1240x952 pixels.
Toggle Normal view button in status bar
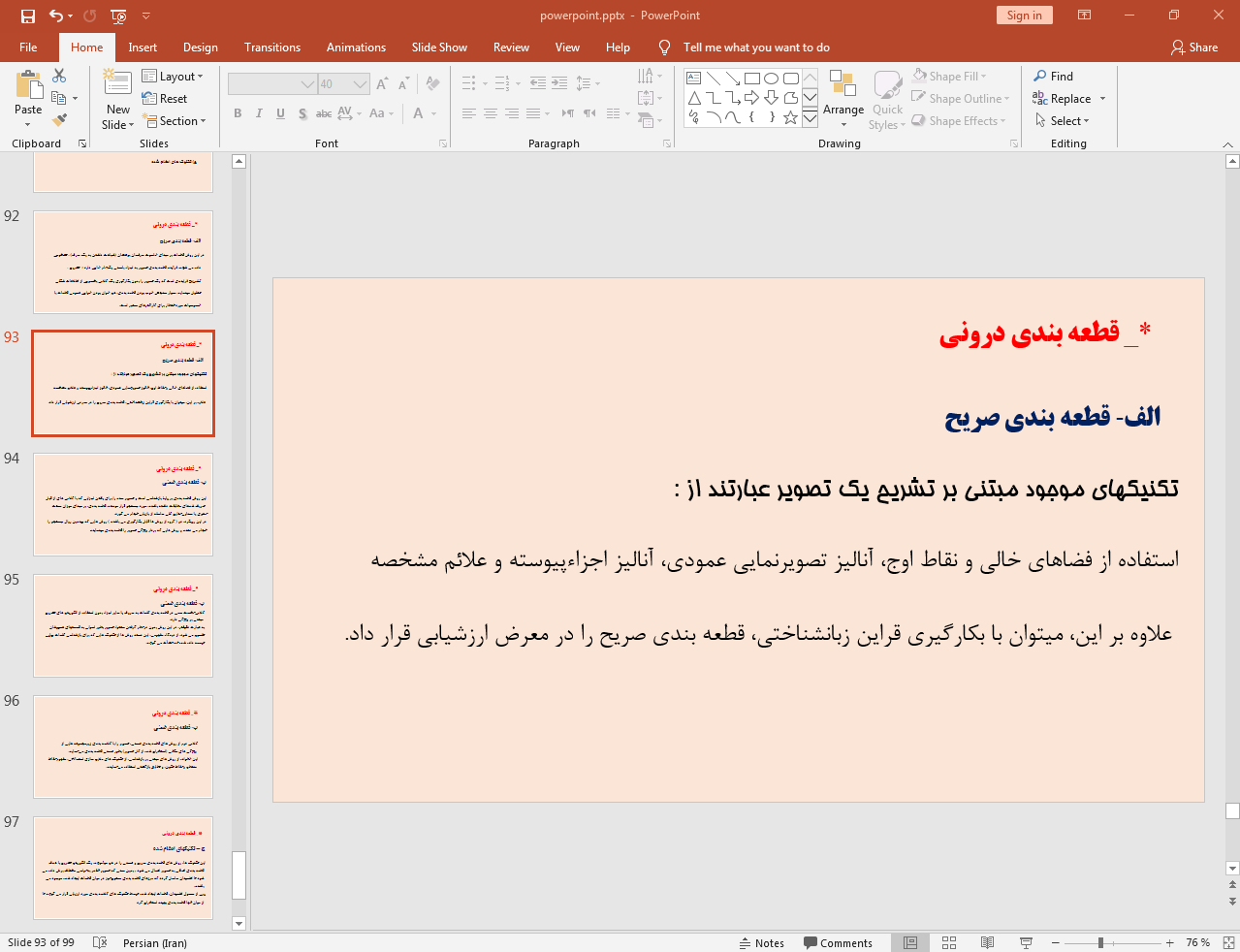coord(910,942)
